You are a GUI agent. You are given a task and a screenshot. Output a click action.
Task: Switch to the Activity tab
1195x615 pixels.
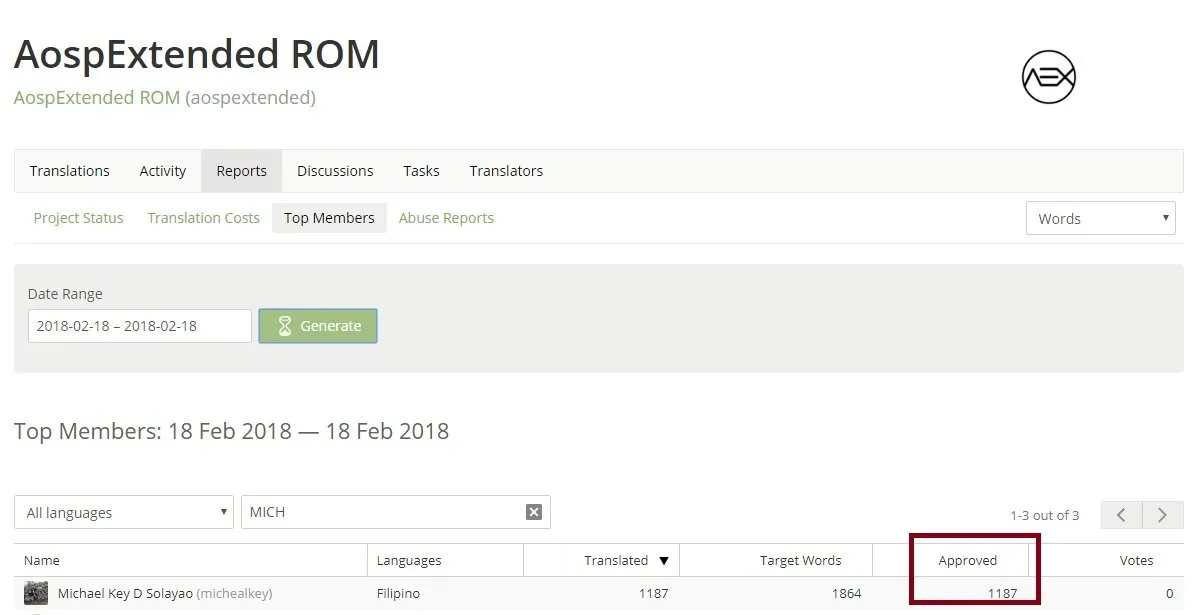click(162, 171)
